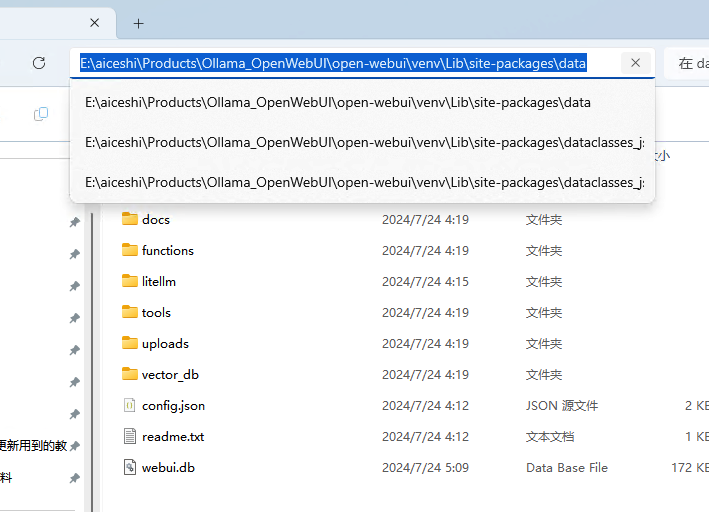Open a new Explorer tab
The image size is (709, 512).
coord(139,24)
